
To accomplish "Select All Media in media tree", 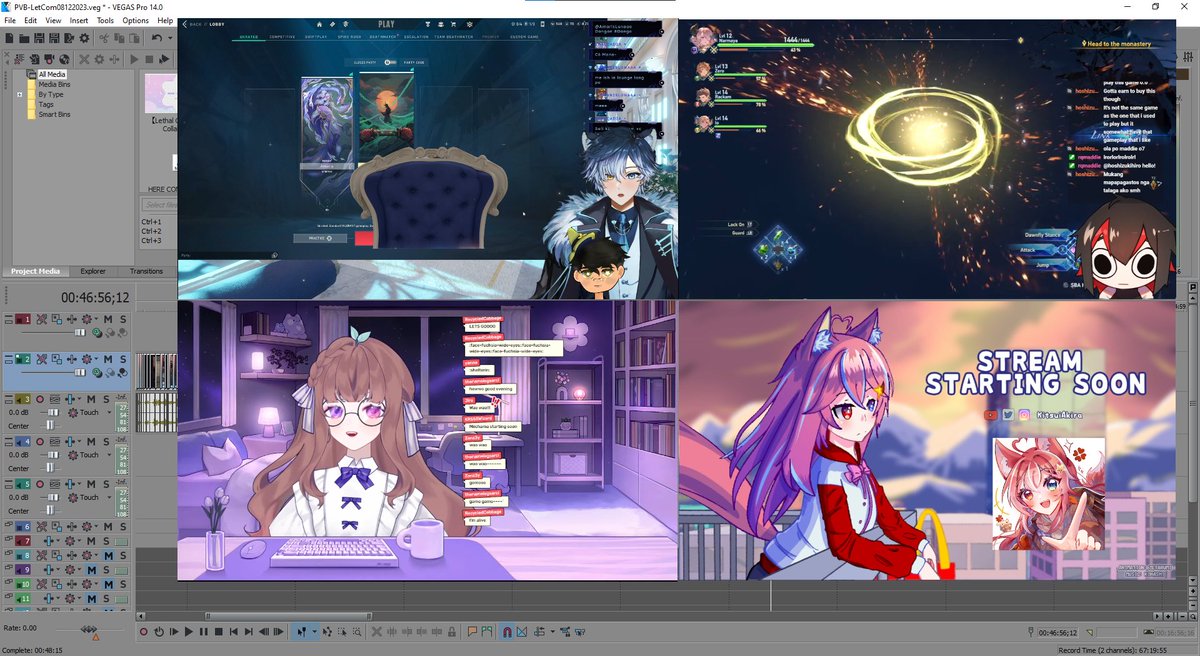I will (x=52, y=74).
